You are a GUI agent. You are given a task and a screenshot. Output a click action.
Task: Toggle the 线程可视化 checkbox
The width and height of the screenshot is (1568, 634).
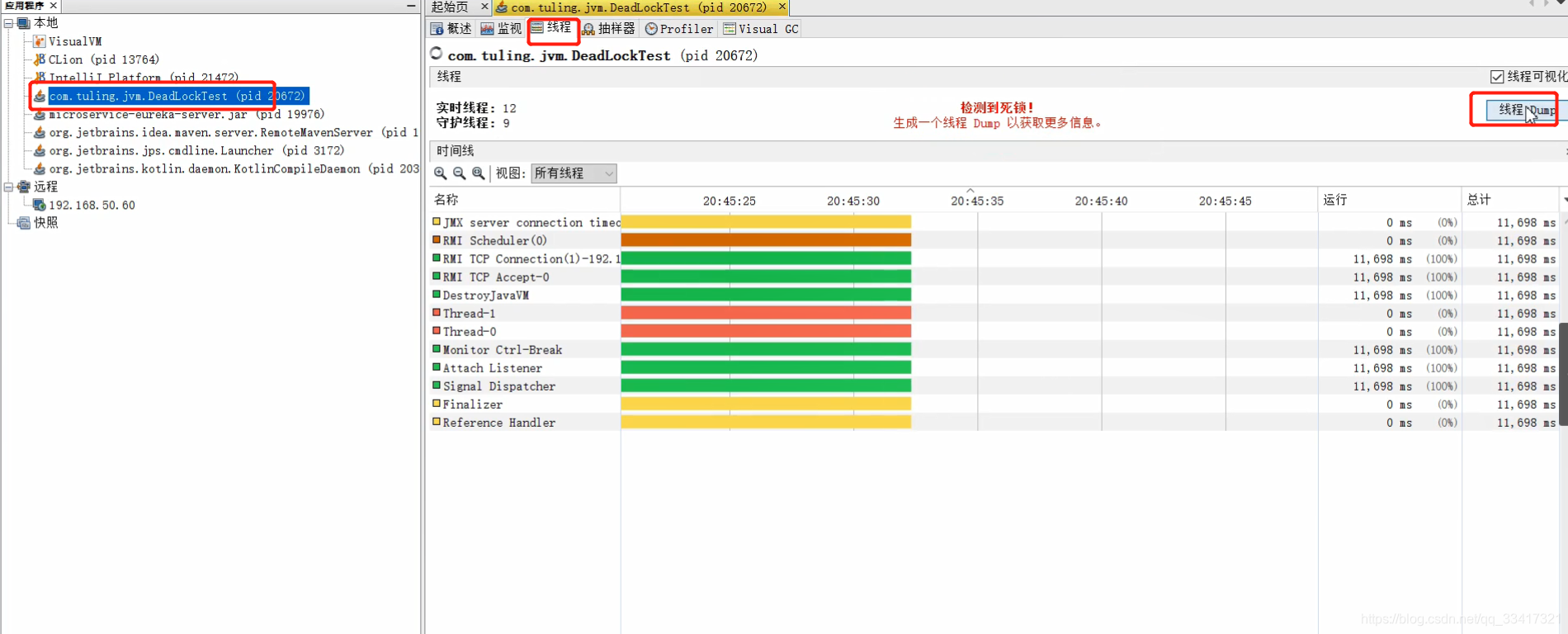1497,77
